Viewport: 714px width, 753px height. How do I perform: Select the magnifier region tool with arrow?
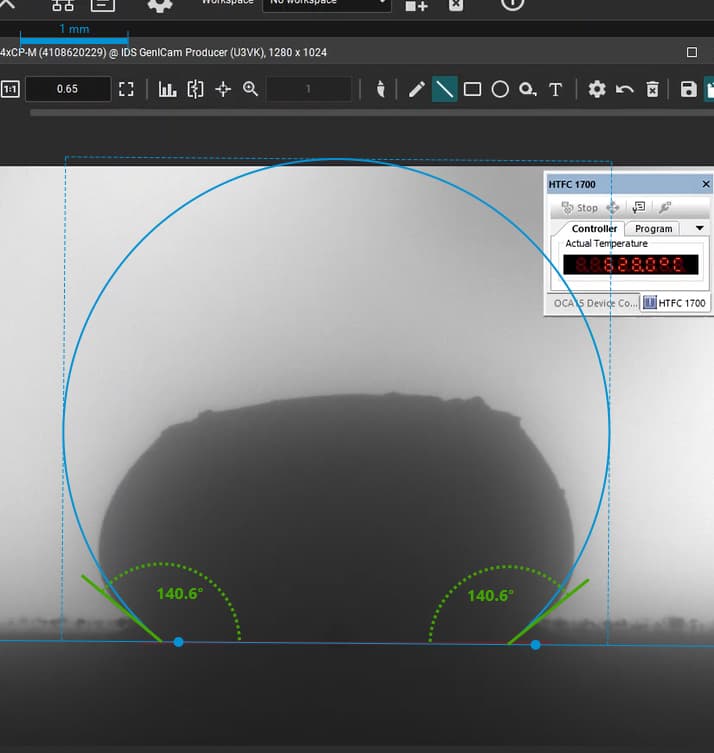528,89
